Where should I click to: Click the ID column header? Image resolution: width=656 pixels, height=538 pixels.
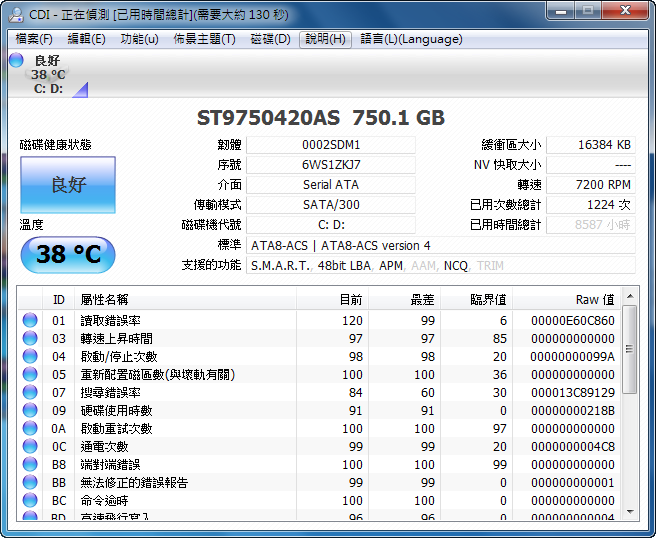tap(59, 300)
